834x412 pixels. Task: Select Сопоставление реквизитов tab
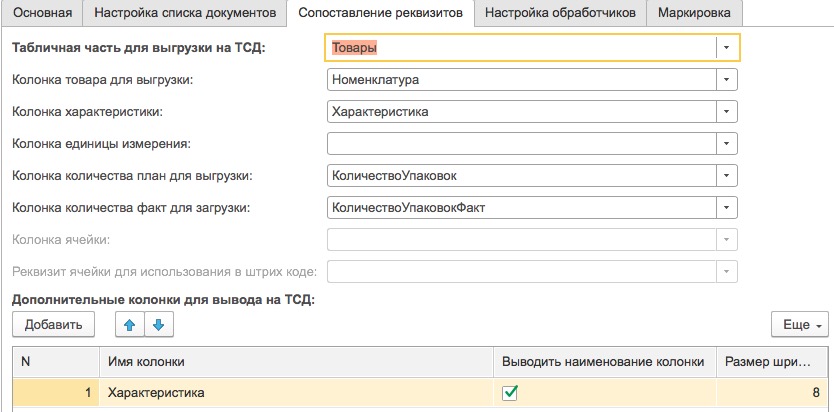[380, 13]
